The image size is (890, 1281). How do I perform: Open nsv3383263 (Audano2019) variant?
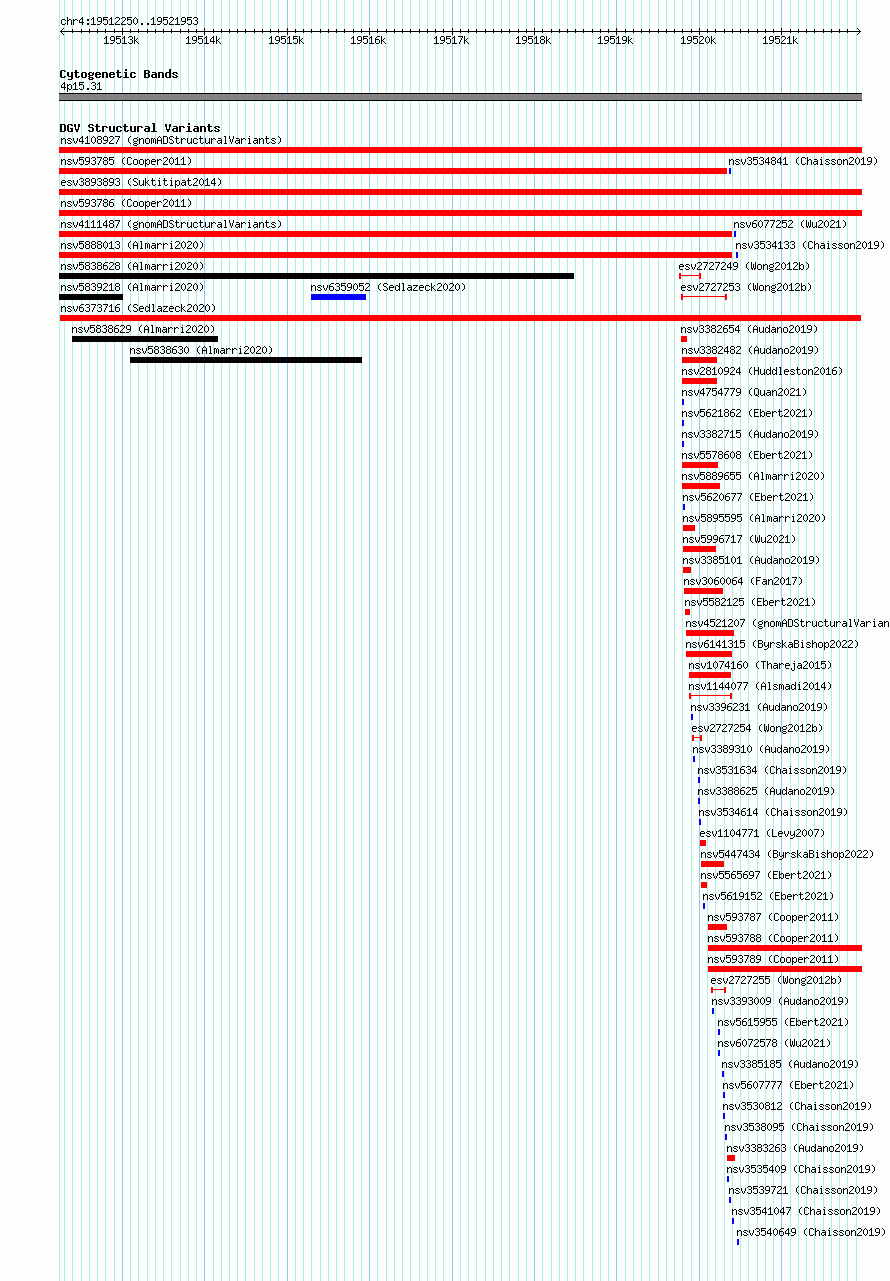(795, 1148)
